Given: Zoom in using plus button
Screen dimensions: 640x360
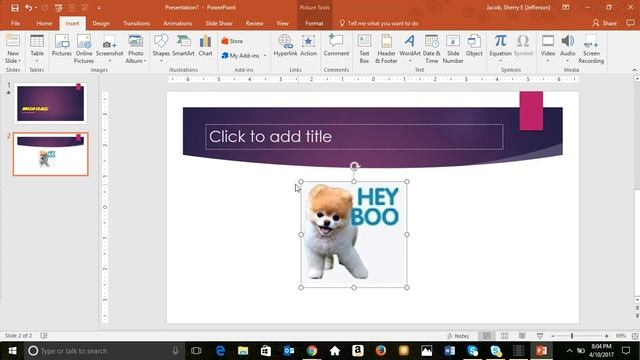Looking at the screenshot, I should click(x=607, y=336).
